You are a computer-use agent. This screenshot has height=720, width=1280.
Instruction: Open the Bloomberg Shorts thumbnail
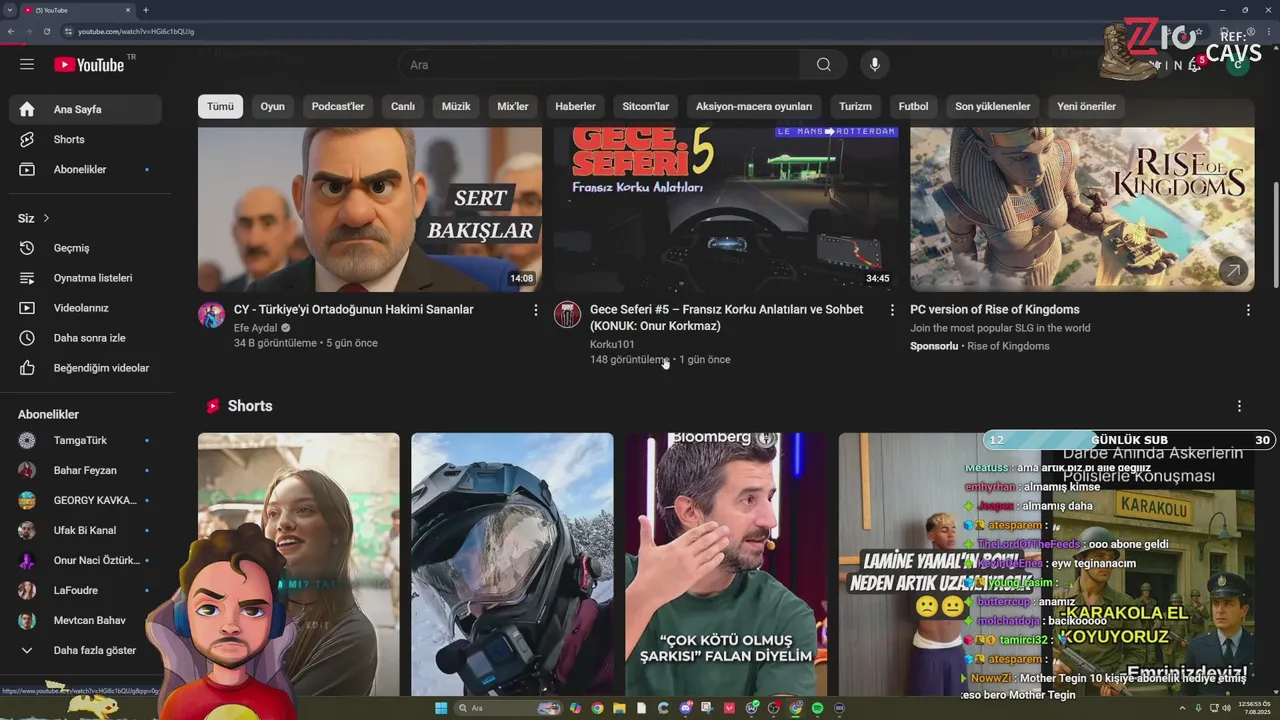(726, 564)
